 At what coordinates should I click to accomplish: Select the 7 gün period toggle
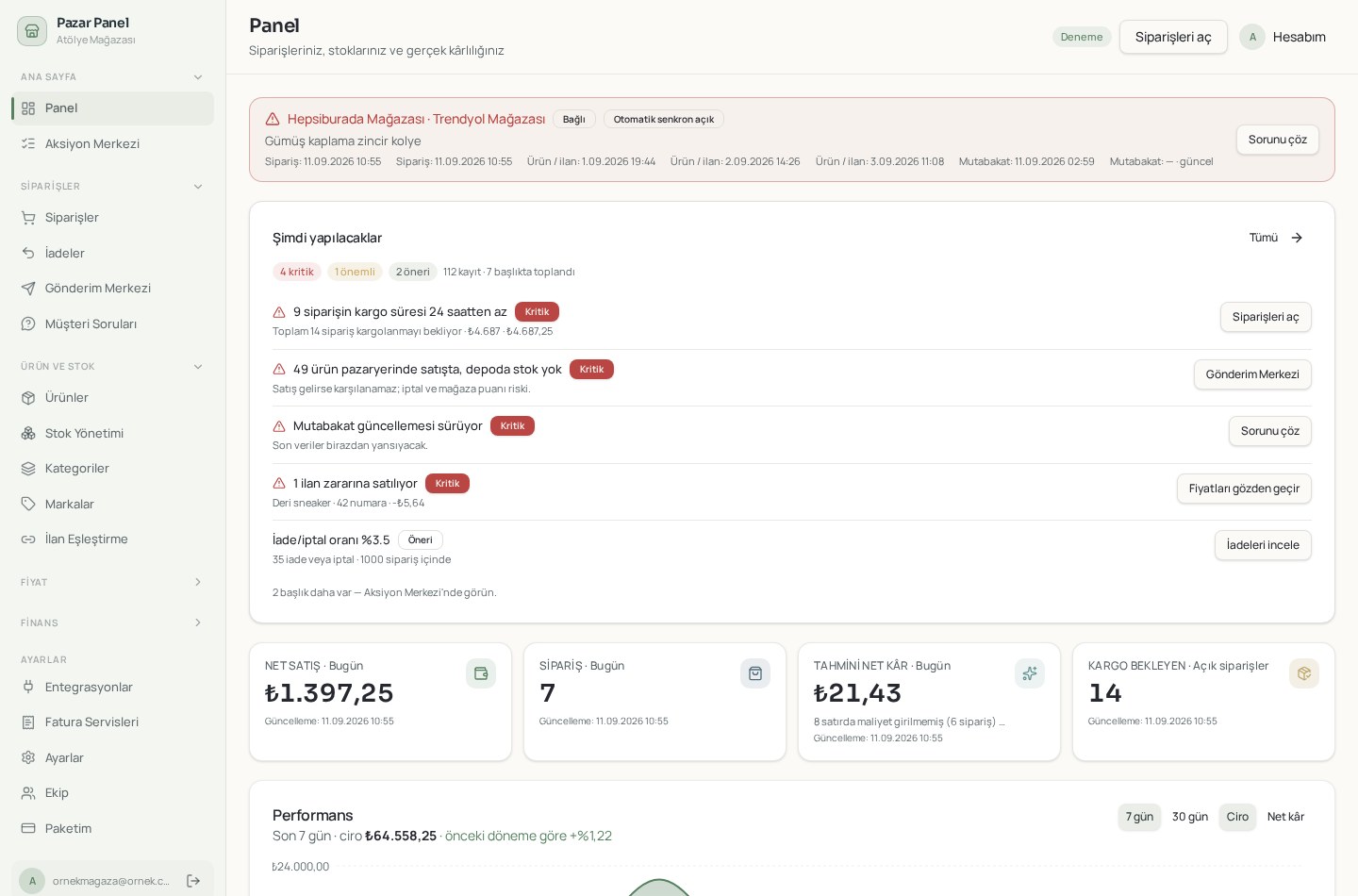(1139, 817)
